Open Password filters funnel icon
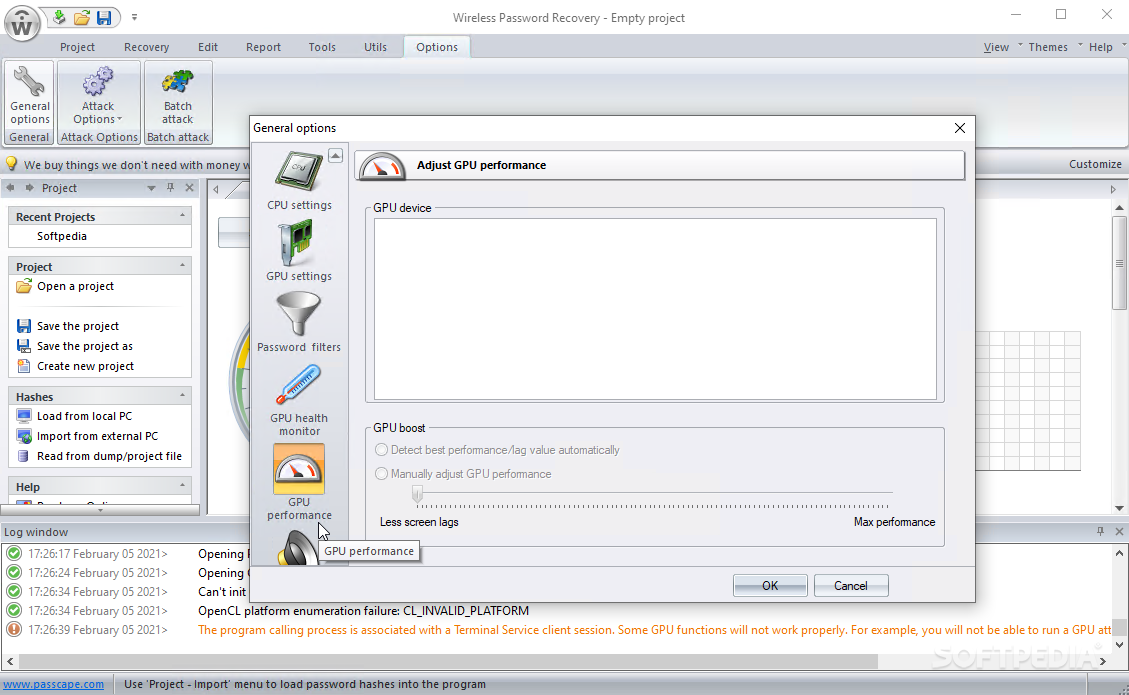Screen dimensions: 1129x695 click(x=299, y=313)
